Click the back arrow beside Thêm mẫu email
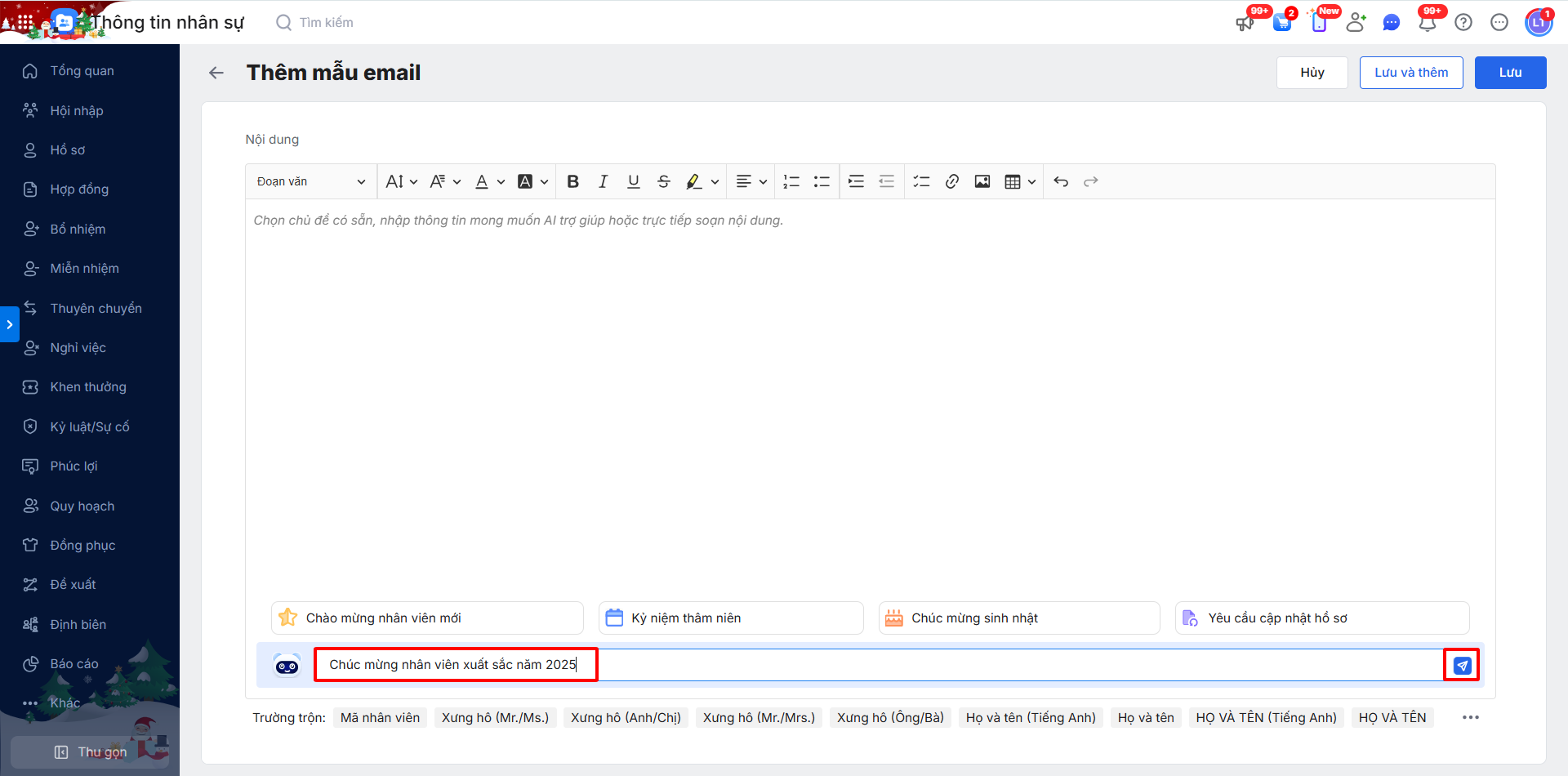Viewport: 1568px width, 776px height. coord(216,73)
